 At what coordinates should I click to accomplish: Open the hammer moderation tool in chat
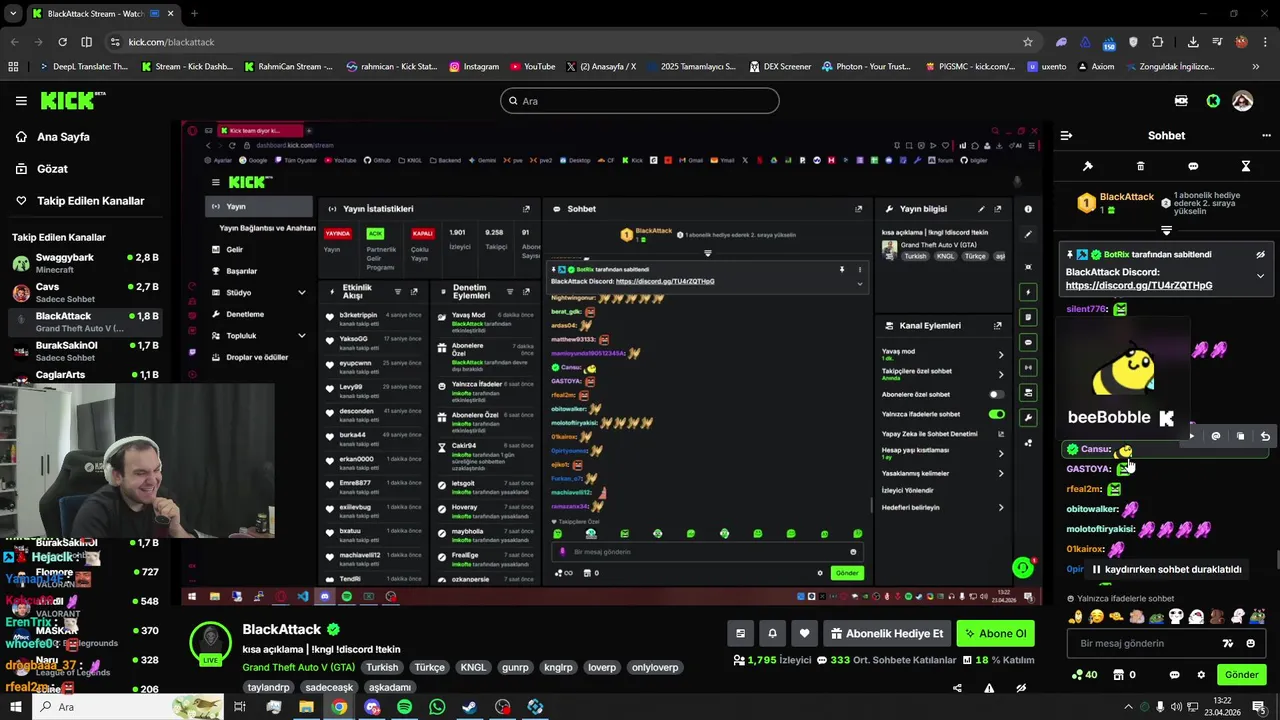pyautogui.click(x=1088, y=166)
